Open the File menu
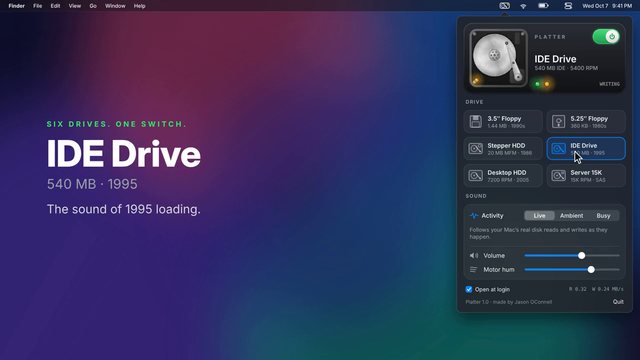The image size is (640, 360). pyautogui.click(x=38, y=6)
